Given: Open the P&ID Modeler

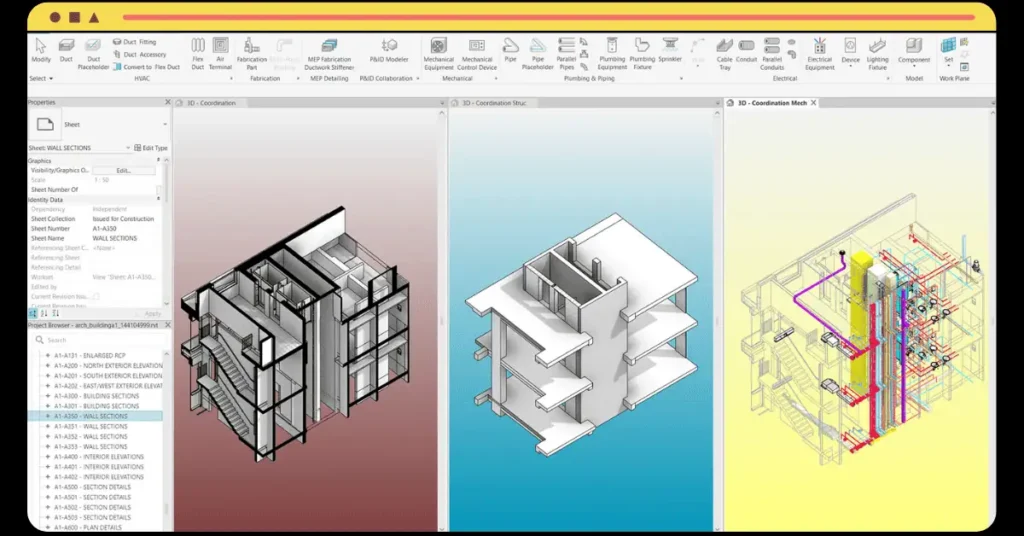Looking at the screenshot, I should tap(389, 50).
